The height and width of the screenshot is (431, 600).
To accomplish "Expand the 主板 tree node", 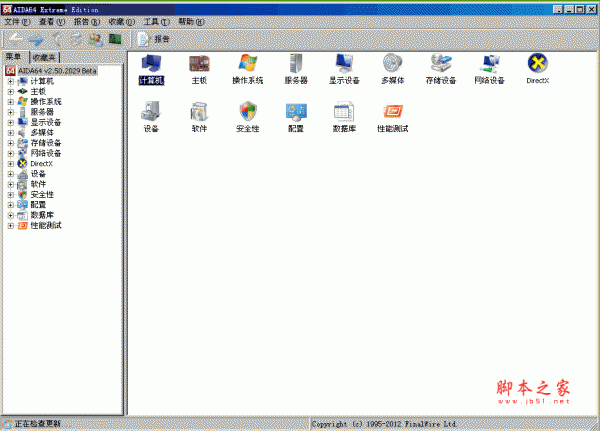I will coord(11,92).
